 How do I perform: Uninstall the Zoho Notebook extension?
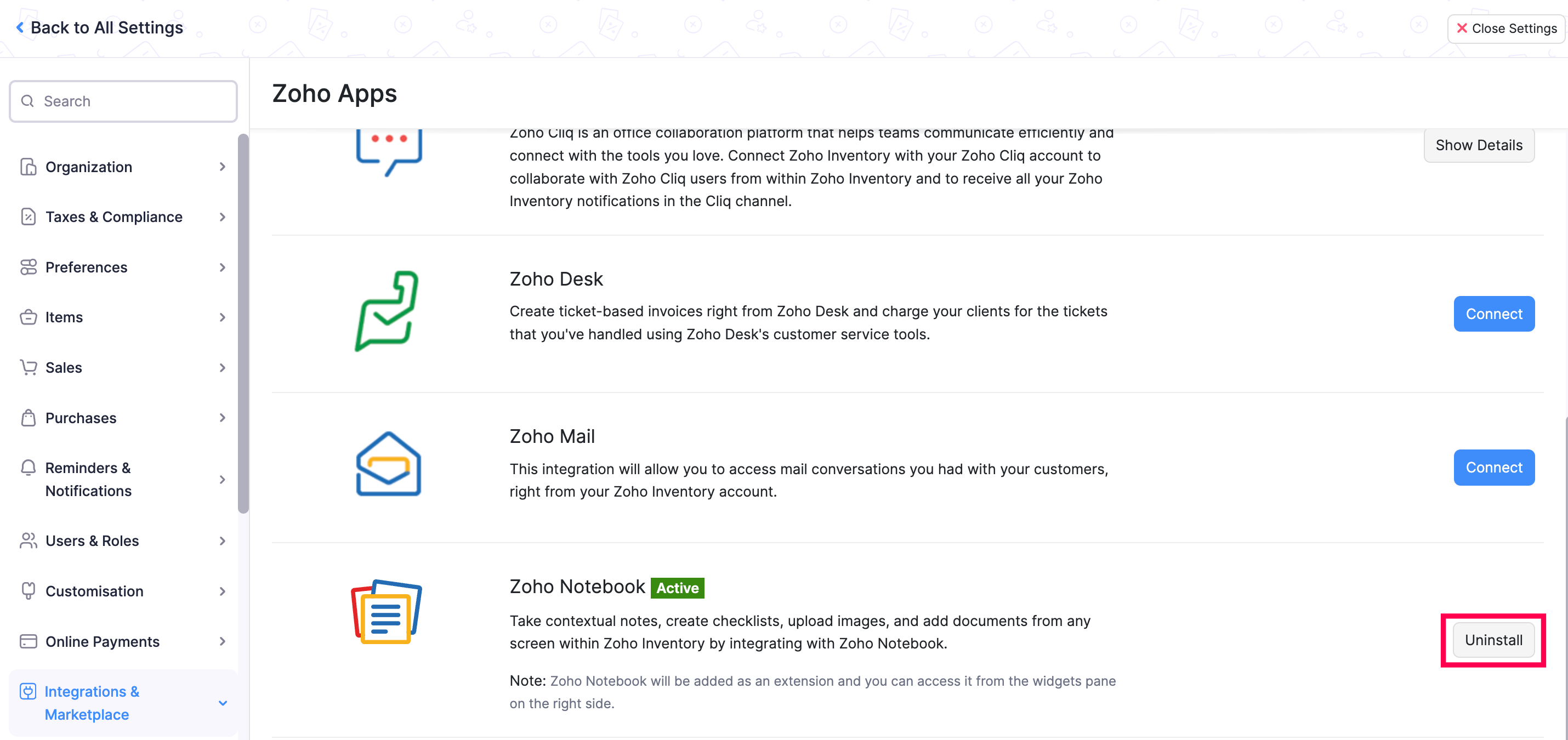(1493, 640)
